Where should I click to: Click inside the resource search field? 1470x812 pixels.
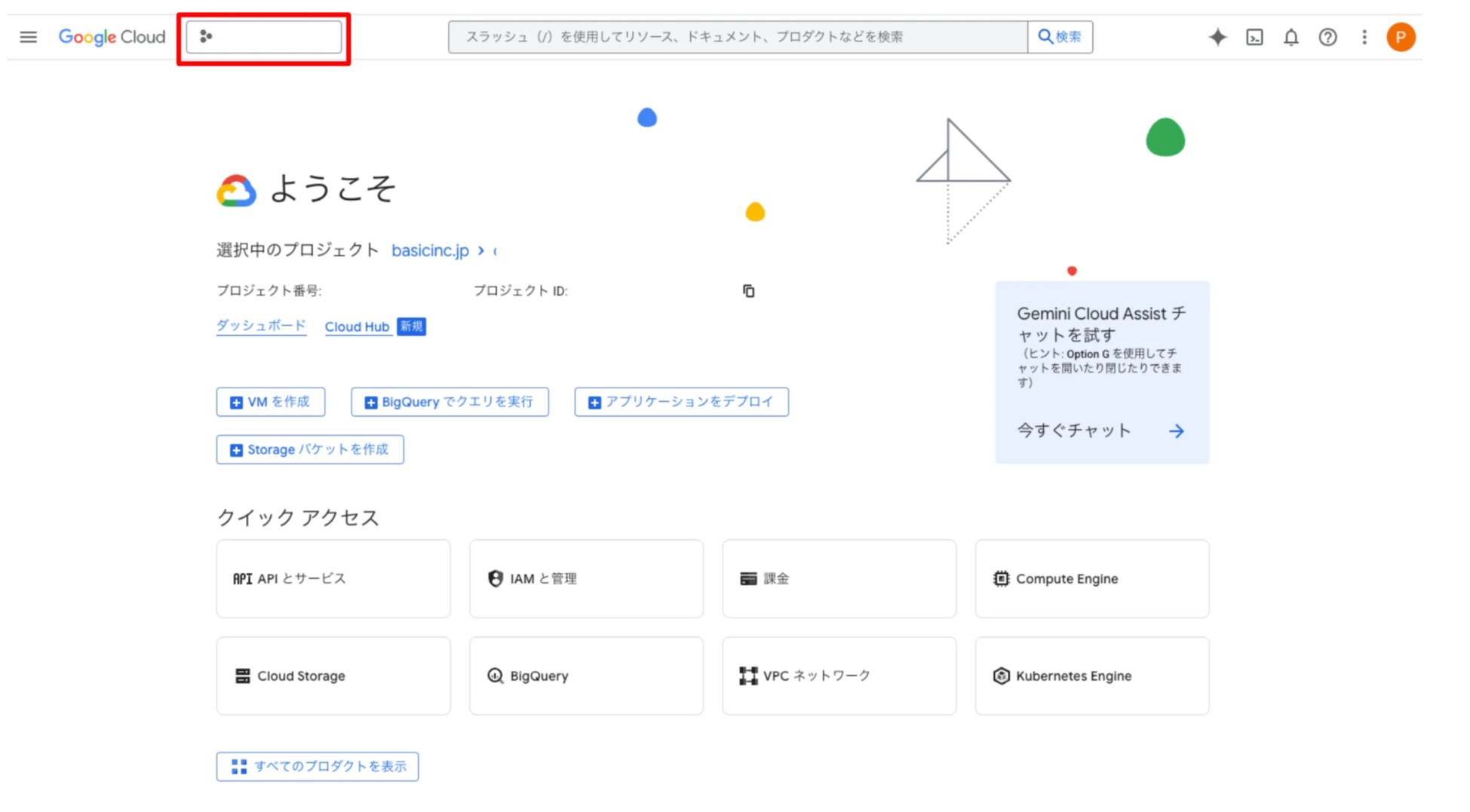point(738,37)
